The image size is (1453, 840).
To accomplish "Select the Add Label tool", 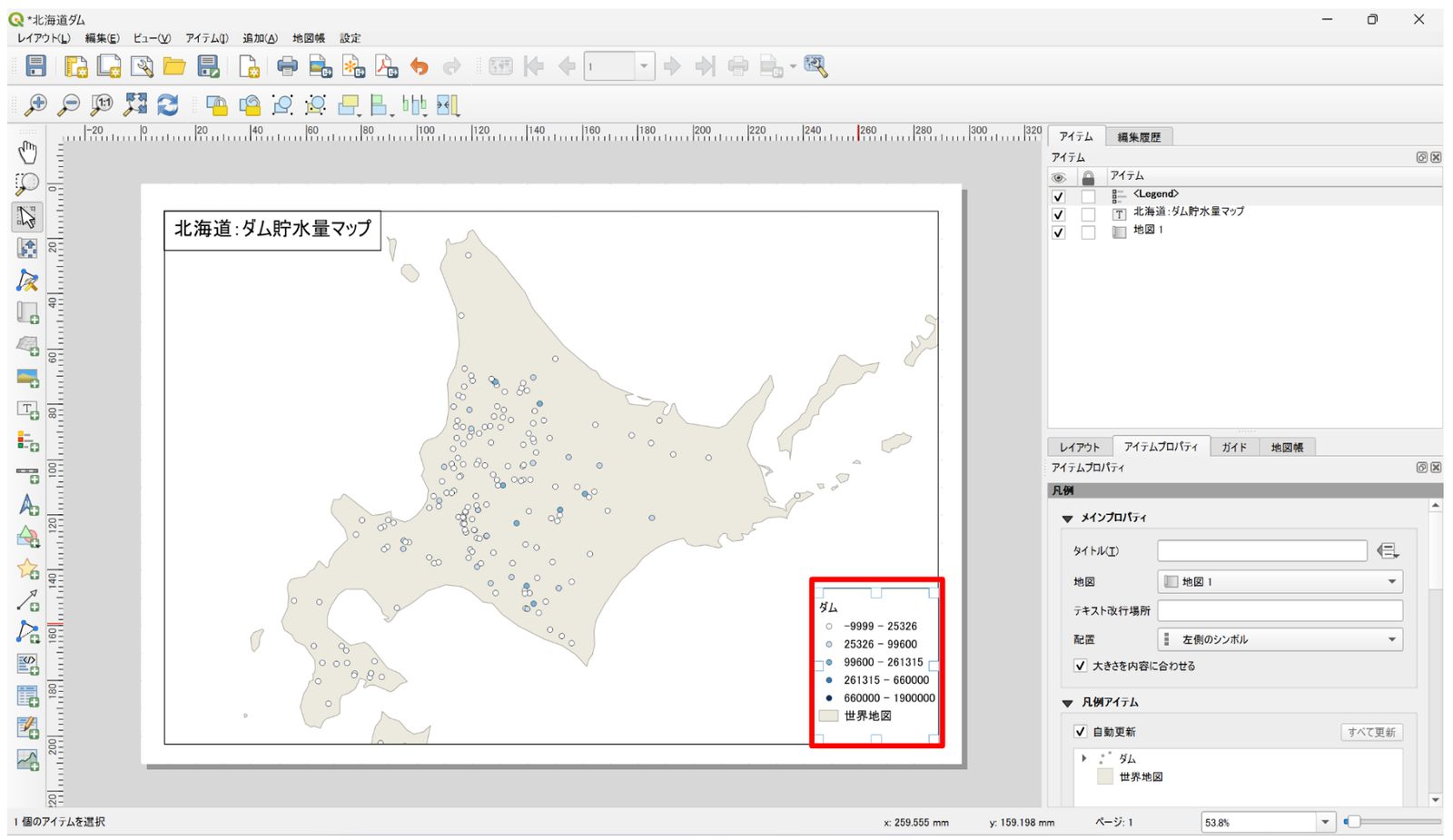I will [27, 410].
